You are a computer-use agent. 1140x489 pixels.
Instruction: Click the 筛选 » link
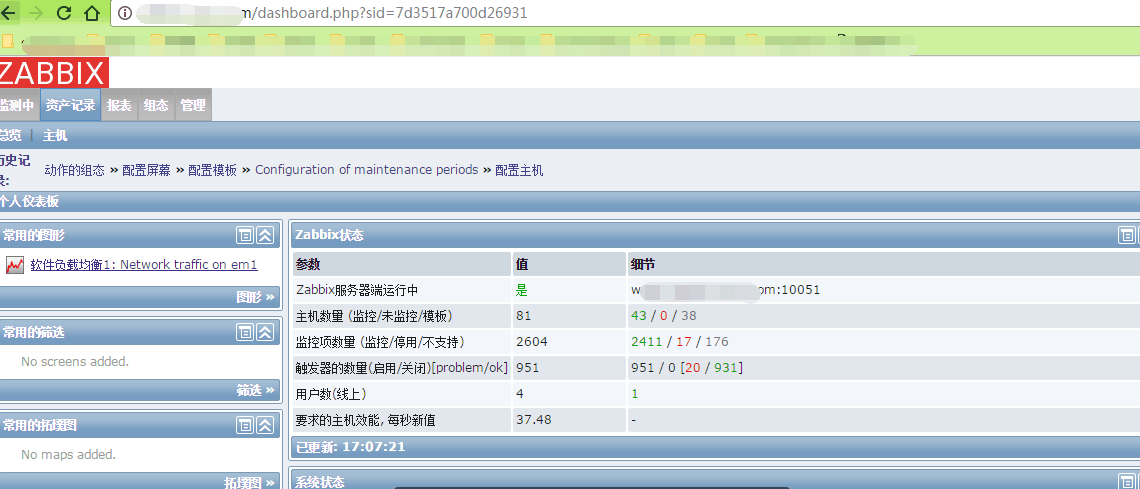pyautogui.click(x=255, y=390)
